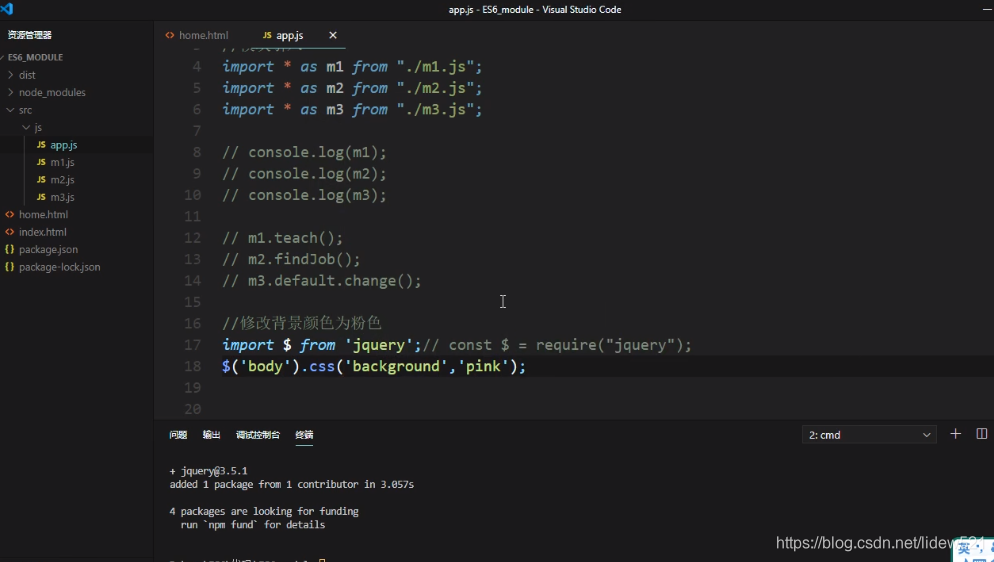Expand the node_modules folder
The height and width of the screenshot is (562, 994).
tap(52, 93)
